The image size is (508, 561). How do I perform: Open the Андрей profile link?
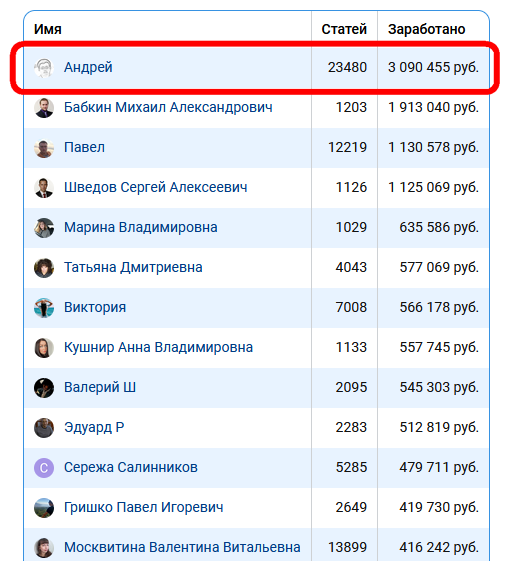[88, 67]
